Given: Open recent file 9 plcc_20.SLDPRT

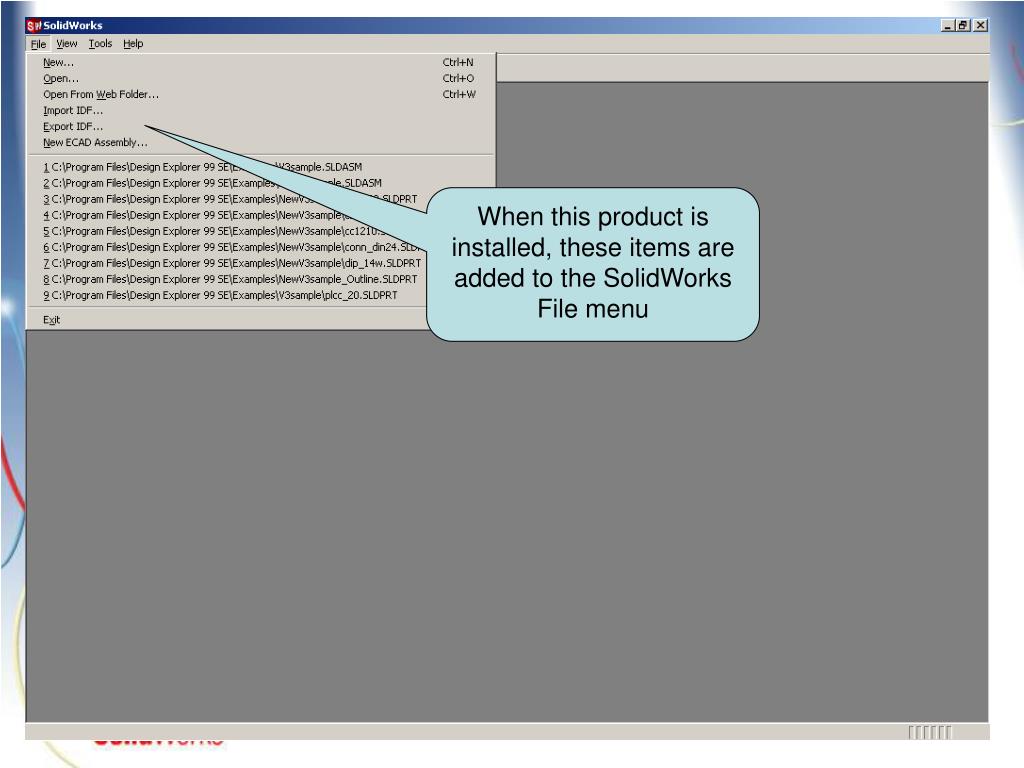Looking at the screenshot, I should coord(229,295).
